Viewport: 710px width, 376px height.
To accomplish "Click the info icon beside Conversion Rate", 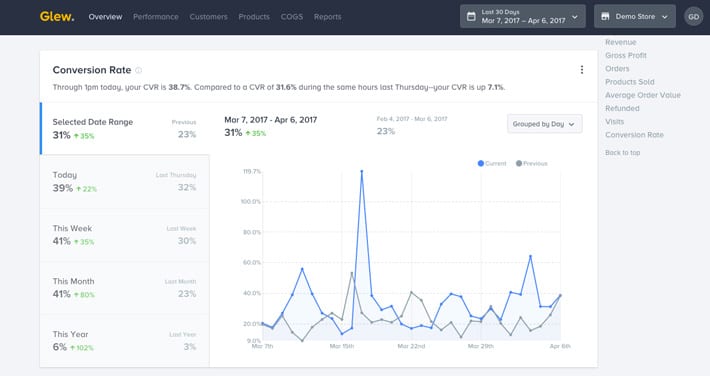I will coord(139,70).
